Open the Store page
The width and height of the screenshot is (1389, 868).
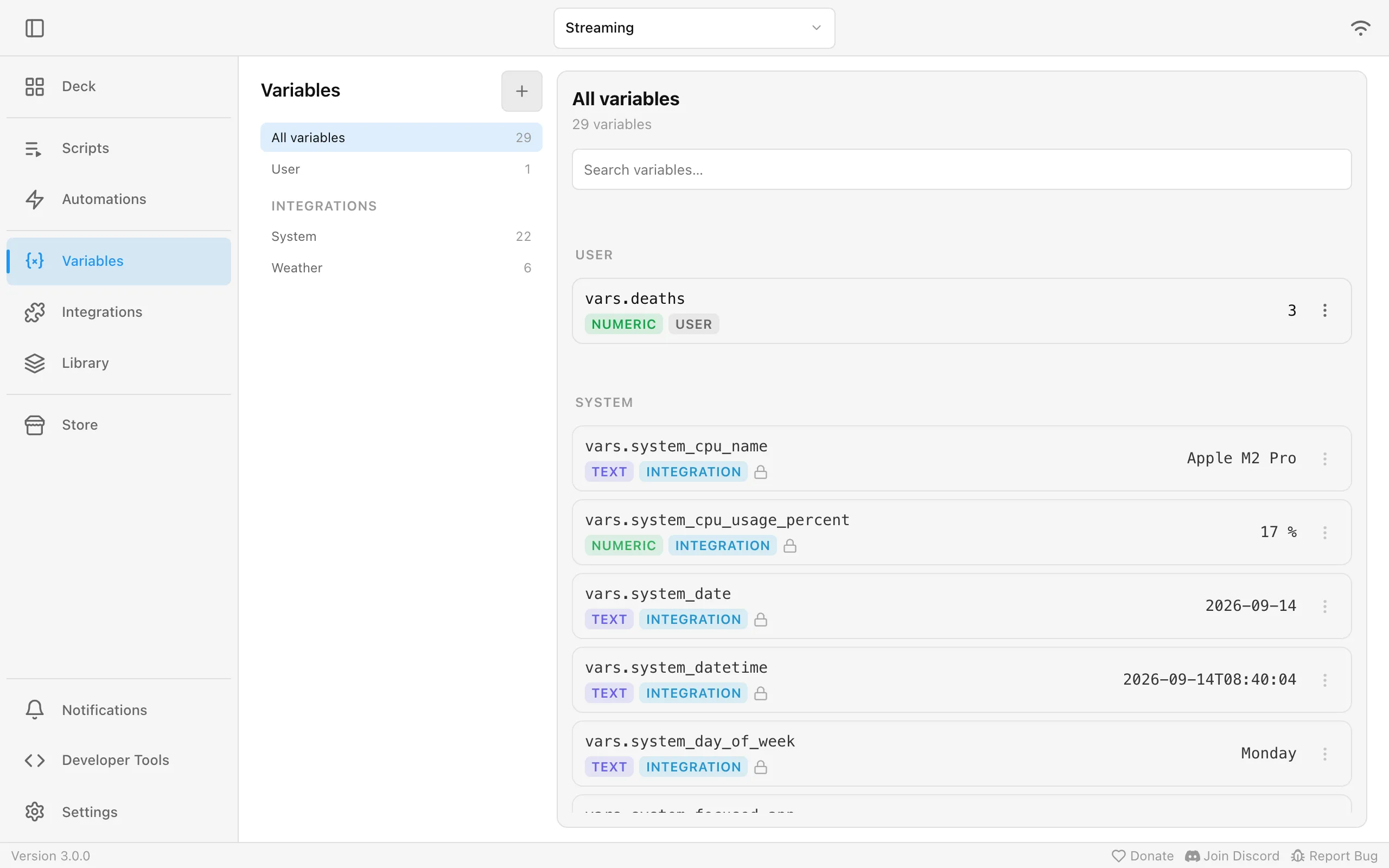pyautogui.click(x=119, y=425)
